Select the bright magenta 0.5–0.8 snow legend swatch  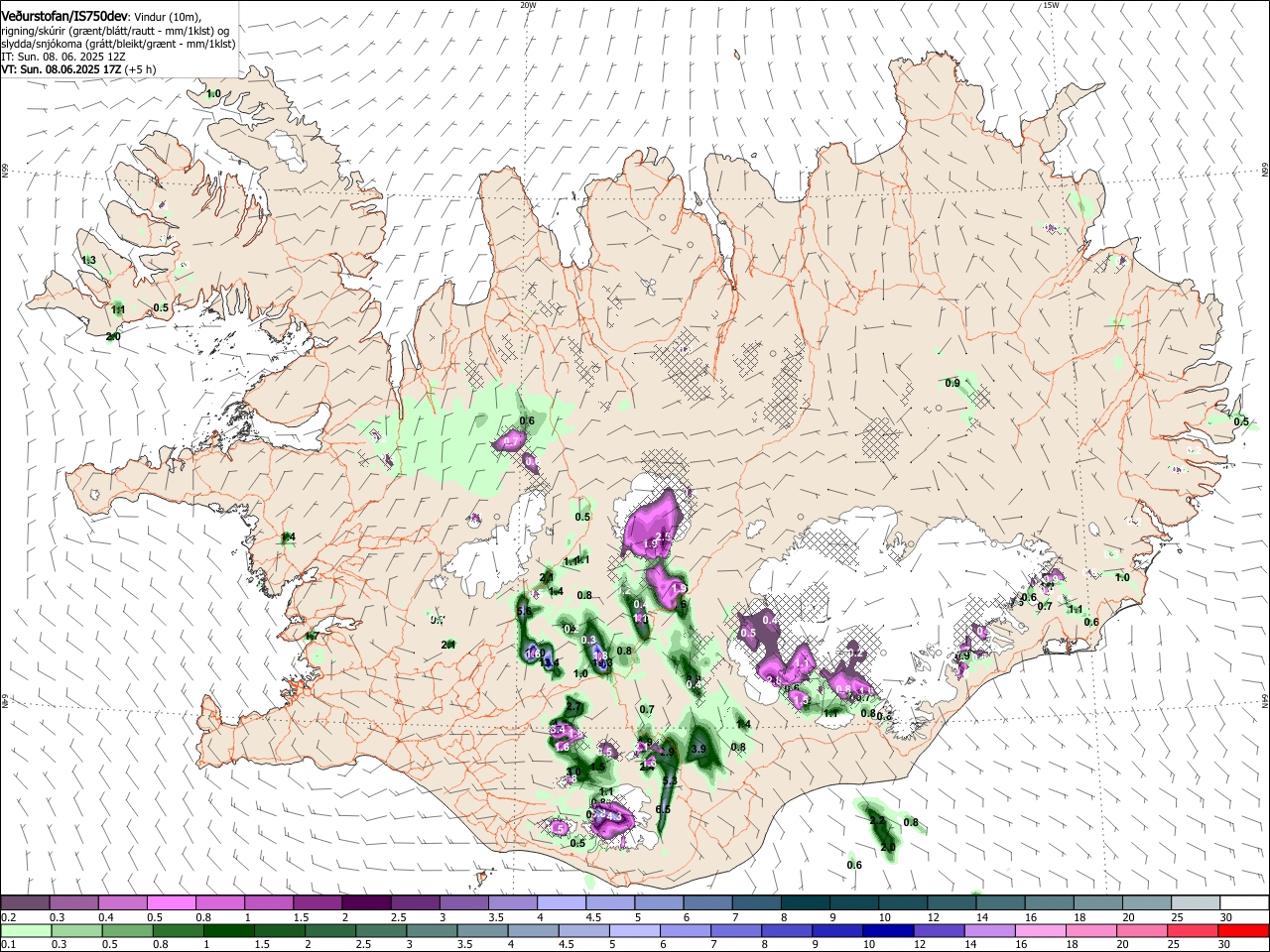pyautogui.click(x=173, y=903)
